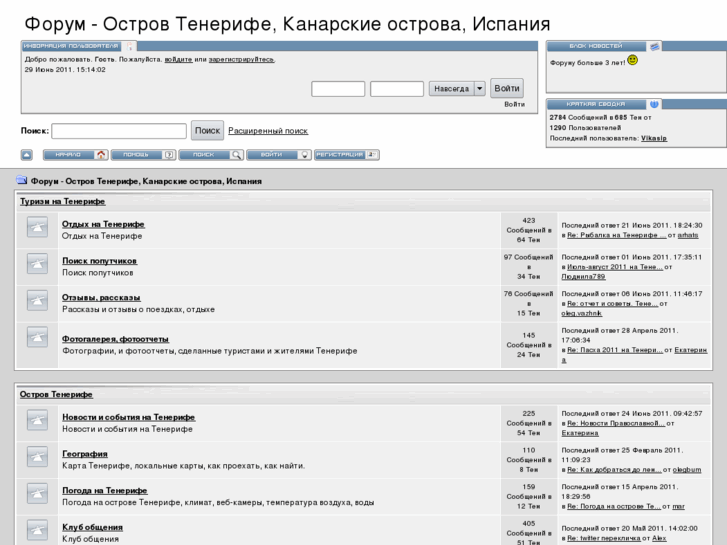Click board icon beside Поиск попутчиков
Image resolution: width=727 pixels, height=545 pixels.
(37, 265)
